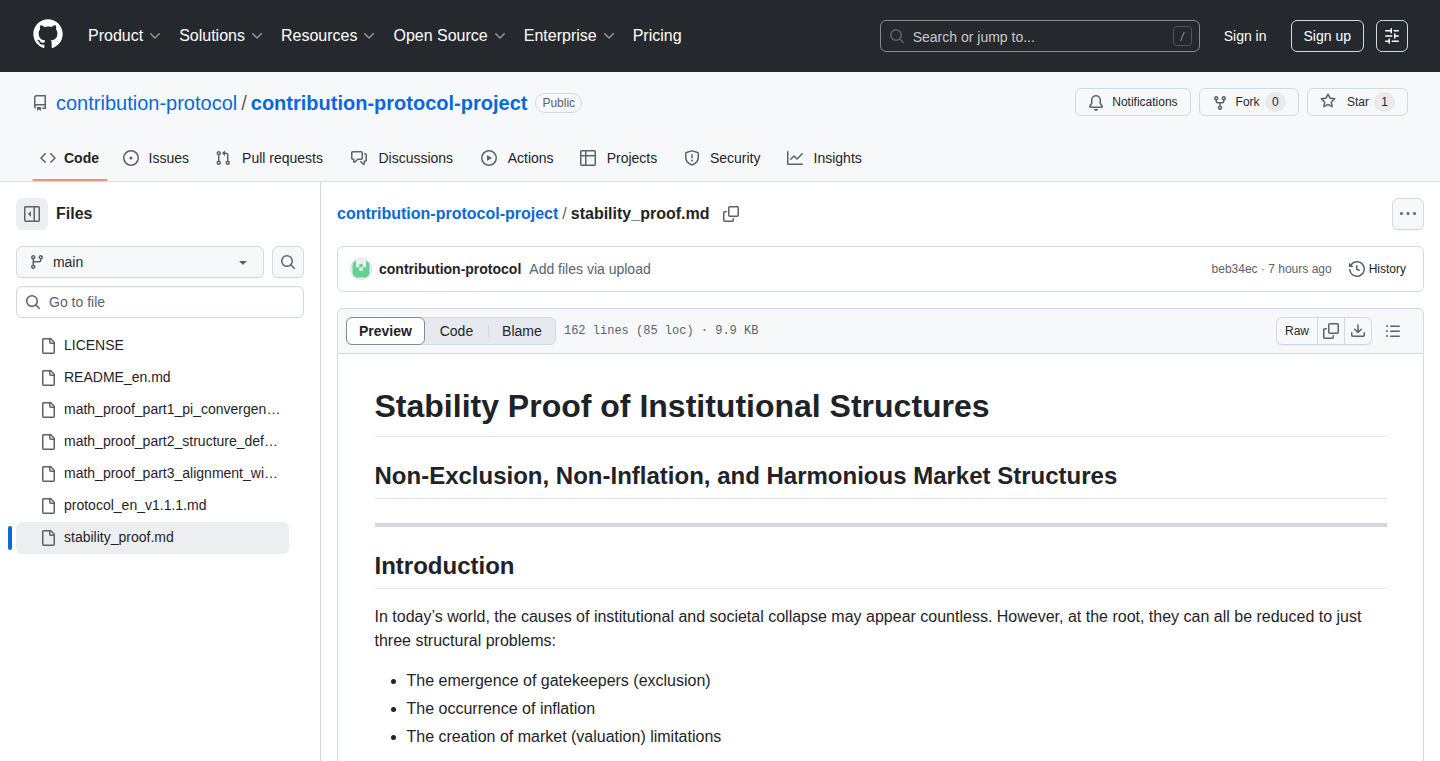View file commit History

1377,269
